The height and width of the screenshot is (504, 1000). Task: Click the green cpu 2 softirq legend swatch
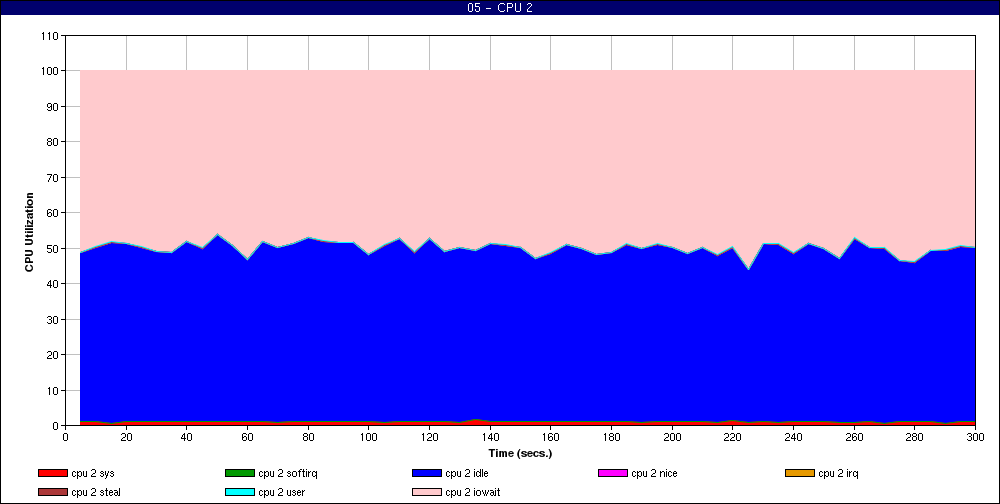coord(239,473)
